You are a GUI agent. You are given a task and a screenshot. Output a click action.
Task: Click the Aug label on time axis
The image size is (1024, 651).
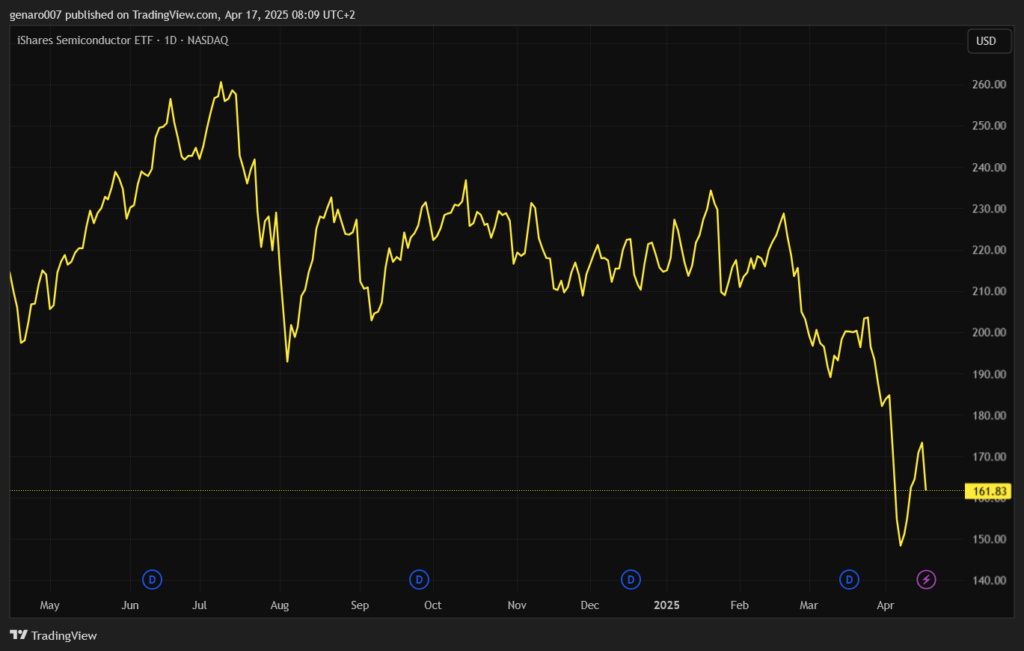click(279, 606)
